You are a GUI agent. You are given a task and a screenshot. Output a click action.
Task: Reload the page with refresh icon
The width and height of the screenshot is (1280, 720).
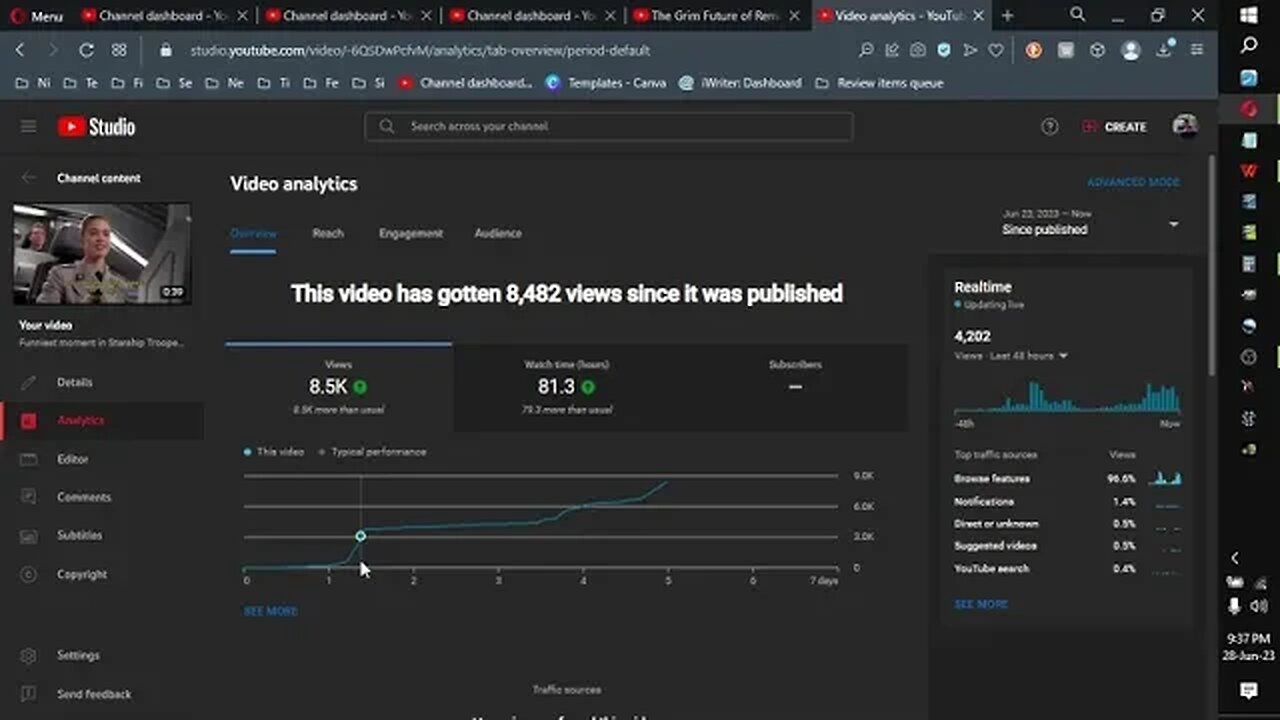tap(86, 50)
